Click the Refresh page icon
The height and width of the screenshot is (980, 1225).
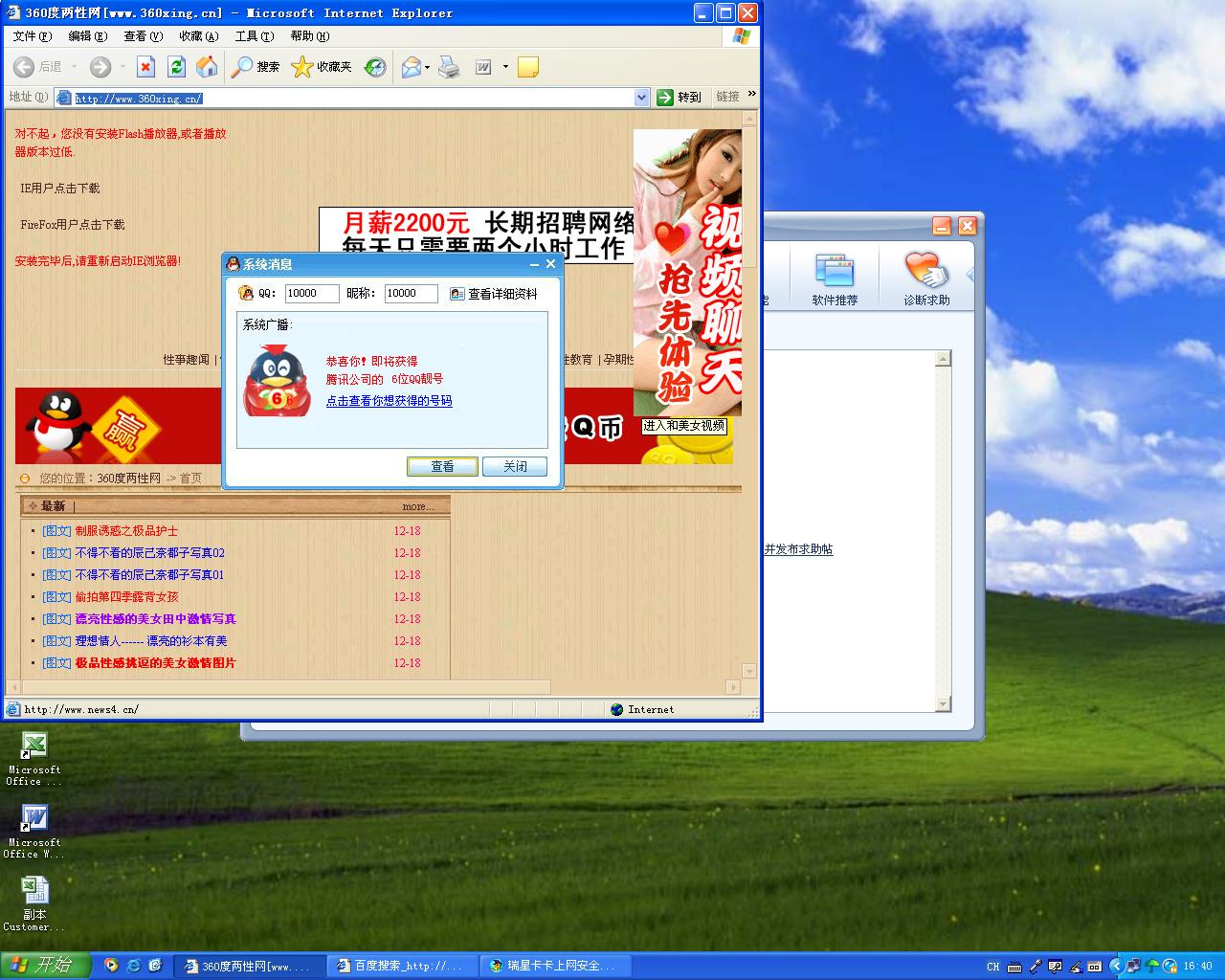coord(176,66)
